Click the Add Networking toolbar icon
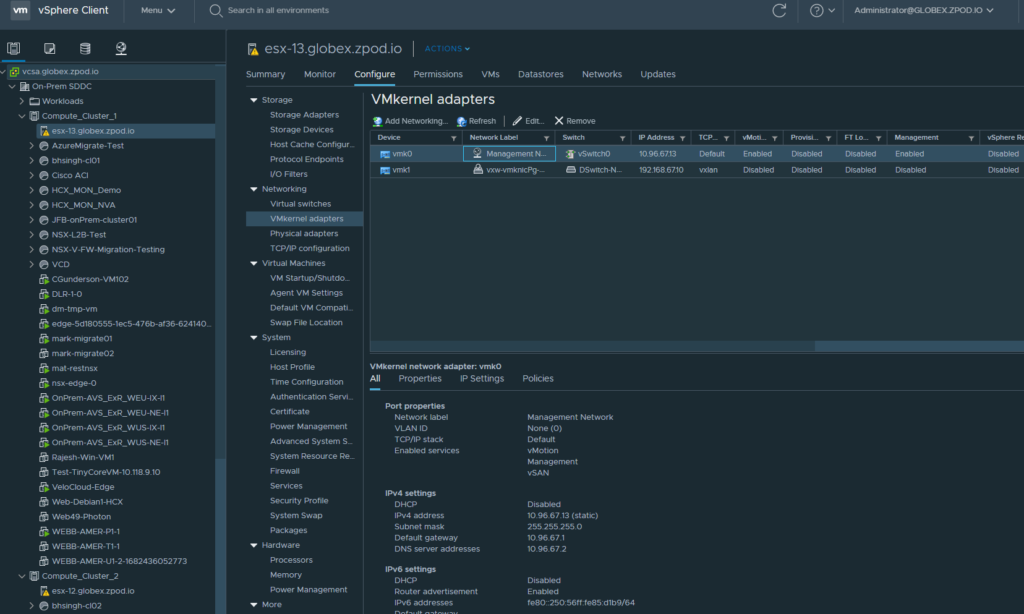The image size is (1024, 614). pyautogui.click(x=377, y=121)
